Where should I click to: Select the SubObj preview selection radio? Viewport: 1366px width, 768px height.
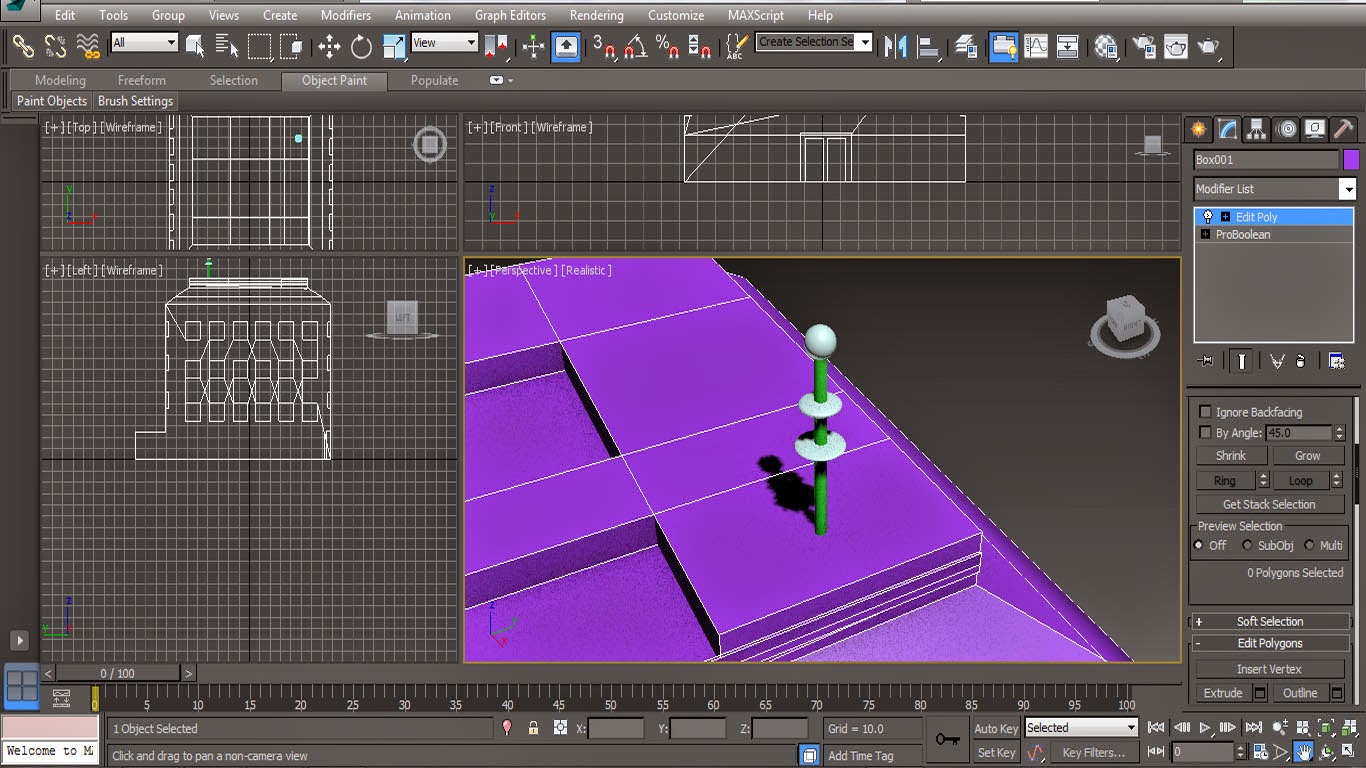coord(1247,545)
